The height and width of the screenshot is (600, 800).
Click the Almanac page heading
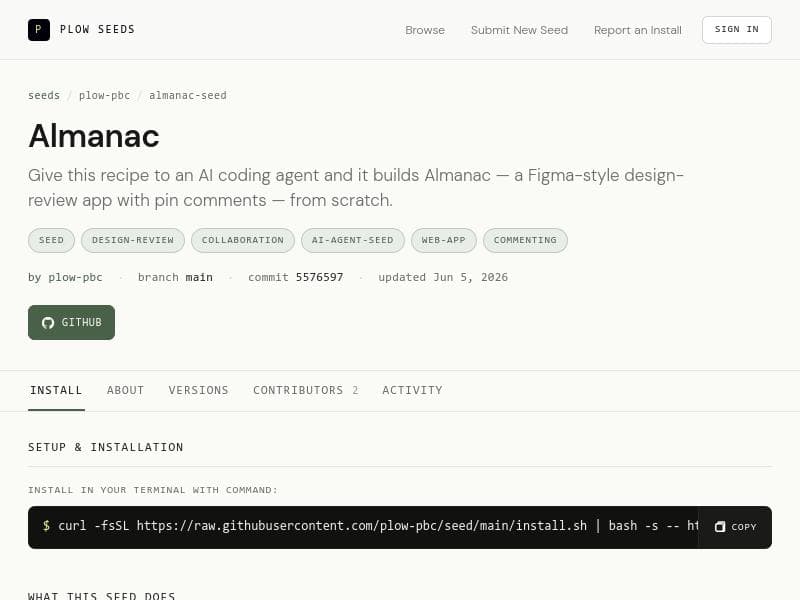tap(94, 136)
